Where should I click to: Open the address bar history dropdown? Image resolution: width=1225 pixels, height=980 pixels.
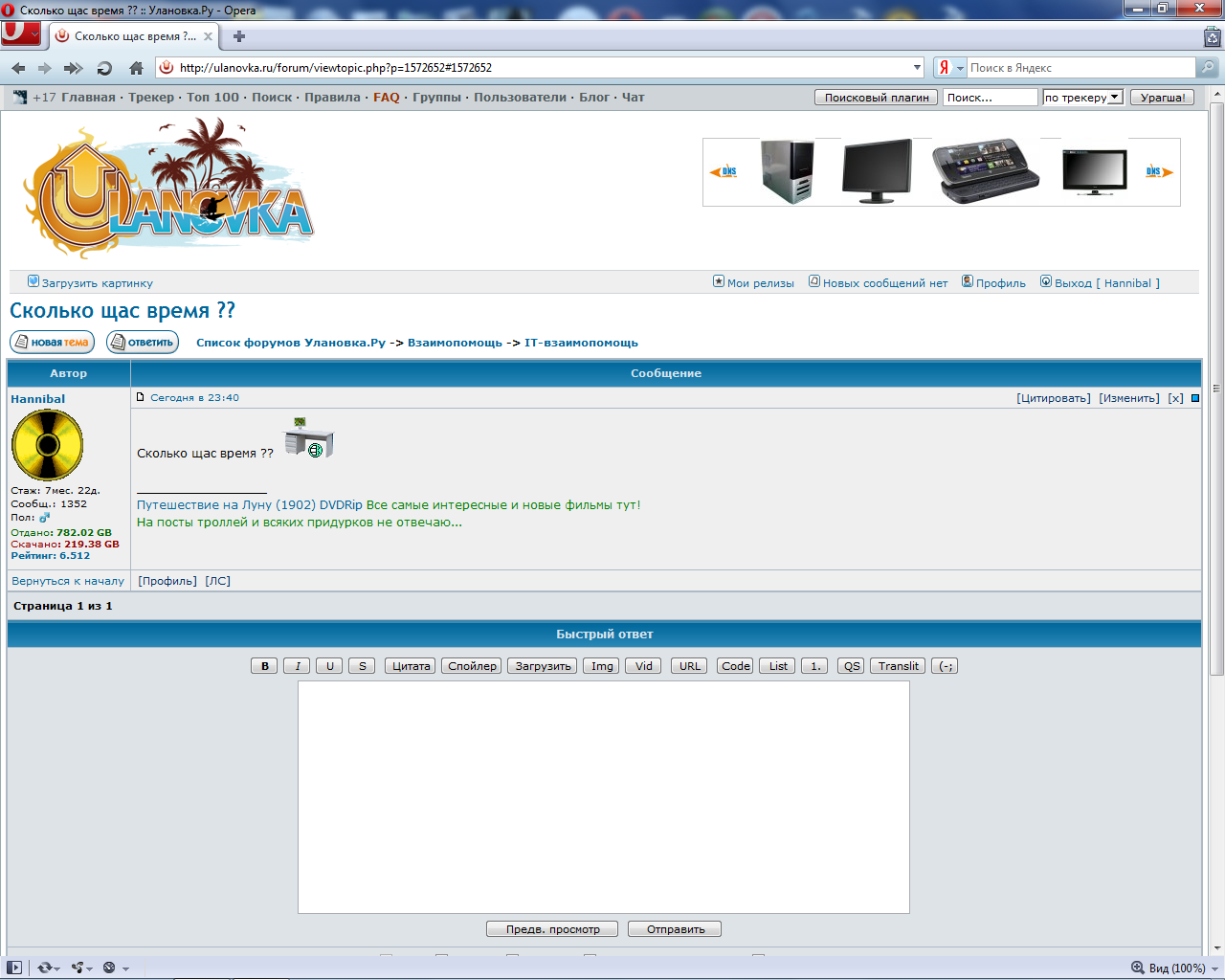tap(916, 67)
